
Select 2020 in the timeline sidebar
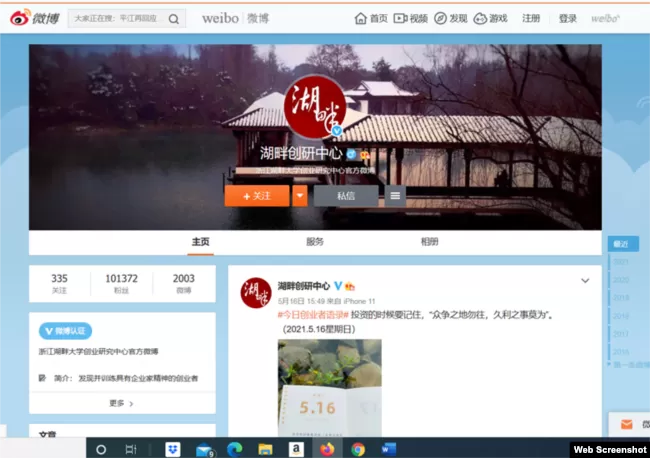621,280
